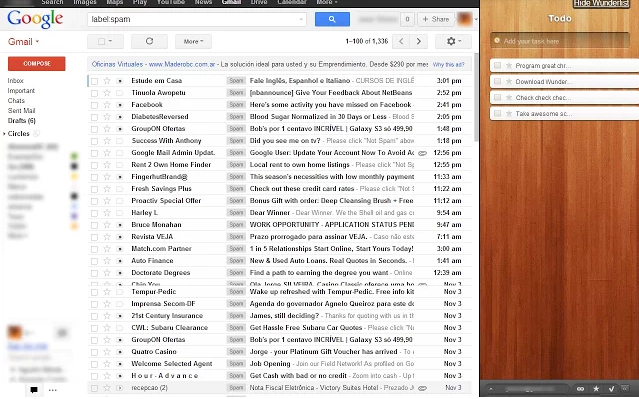Screen dimensions: 639x399
Task: Expand the Wunderlist bottom bar list arrow
Action: point(491,389)
